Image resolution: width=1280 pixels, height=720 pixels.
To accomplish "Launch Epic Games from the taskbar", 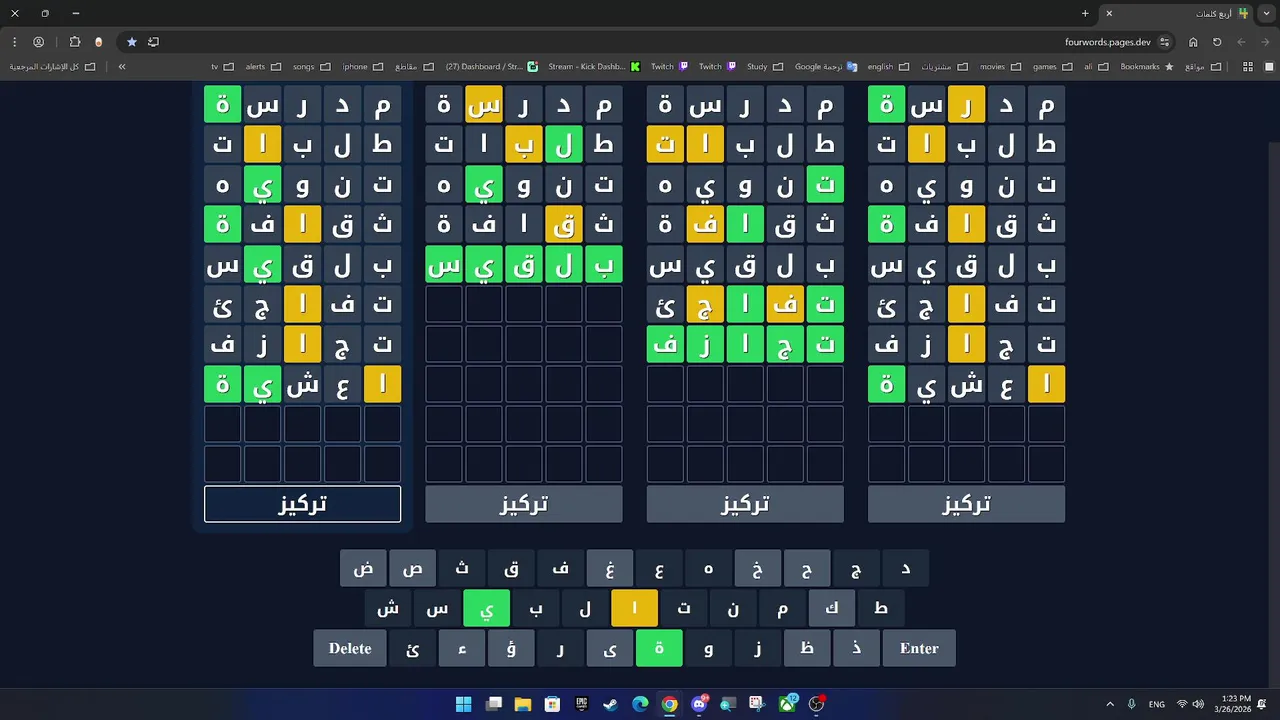I will pos(581,704).
